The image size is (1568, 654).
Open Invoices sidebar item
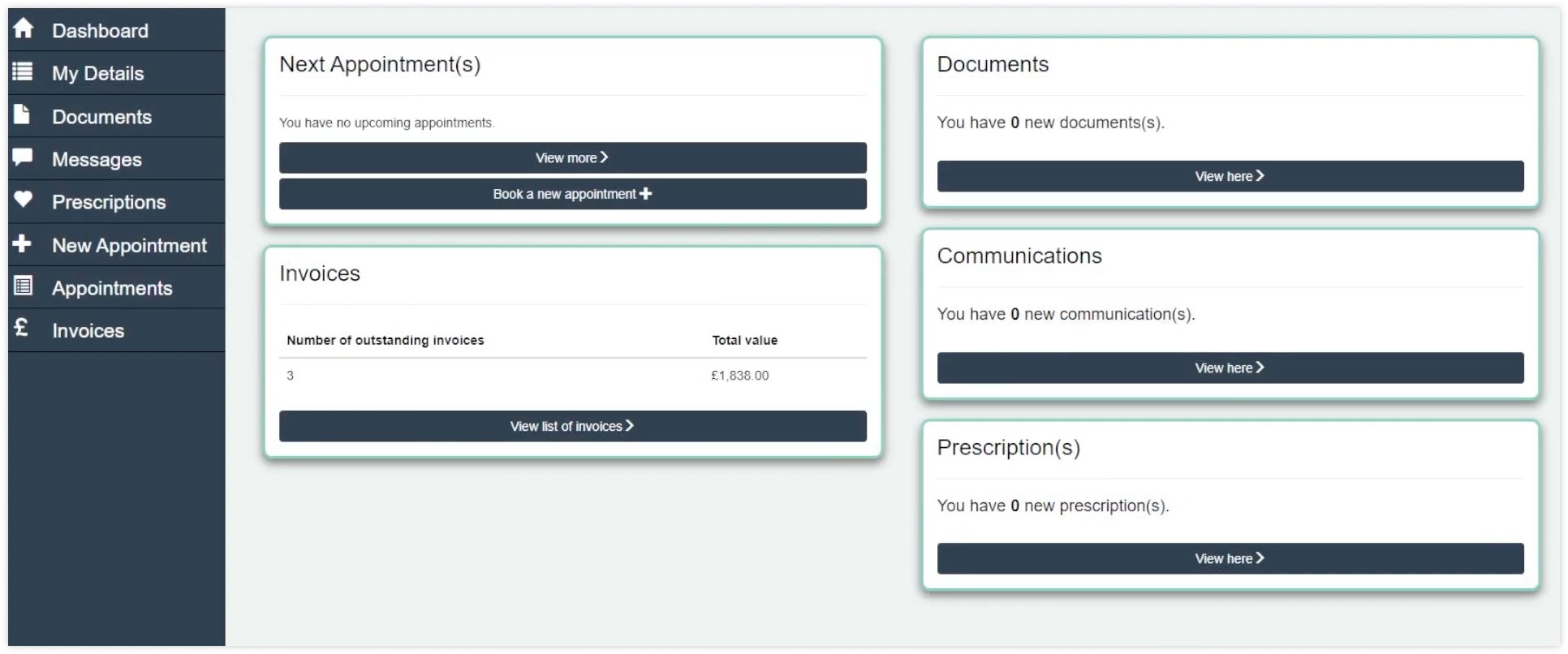pos(117,330)
